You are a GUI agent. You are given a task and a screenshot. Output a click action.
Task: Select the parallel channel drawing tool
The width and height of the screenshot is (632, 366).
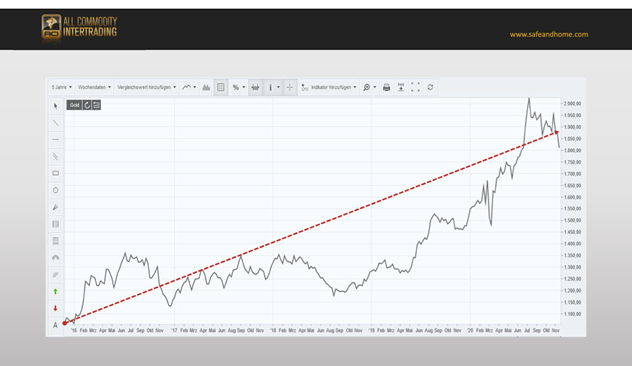(56, 156)
